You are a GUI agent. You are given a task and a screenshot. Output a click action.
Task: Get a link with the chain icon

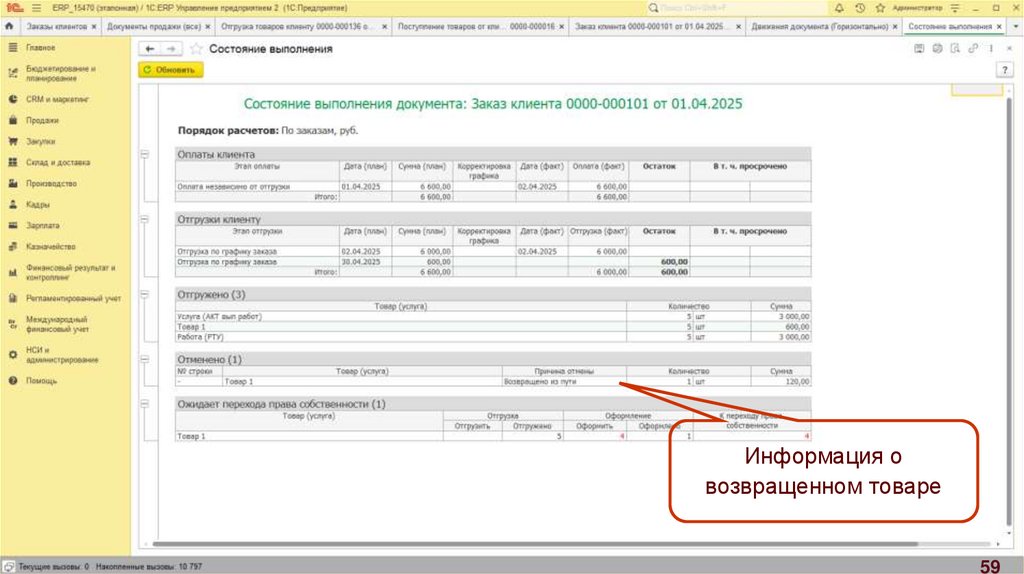[x=973, y=49]
